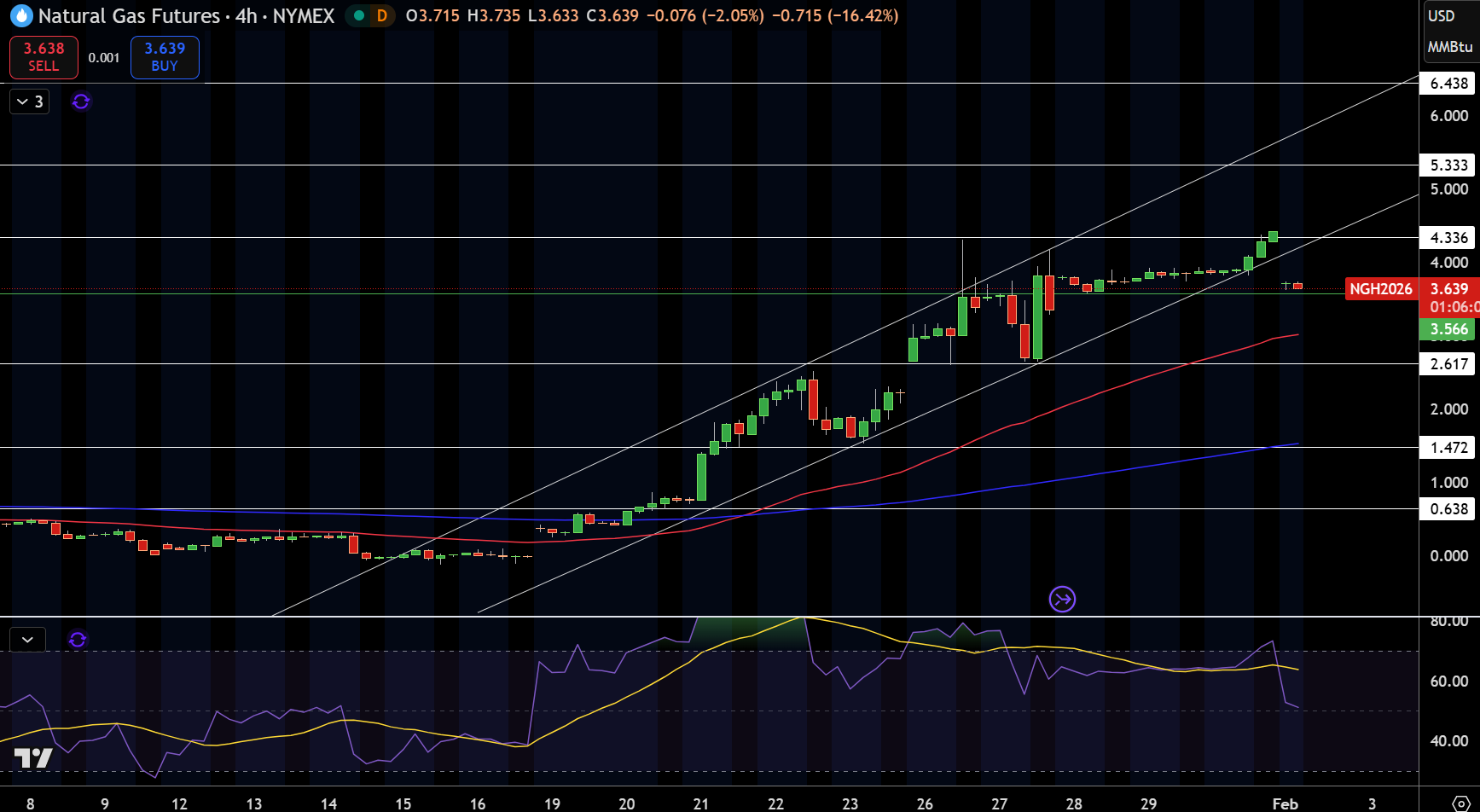
Task: Click the Feb date on time axis
Action: coord(1286,803)
